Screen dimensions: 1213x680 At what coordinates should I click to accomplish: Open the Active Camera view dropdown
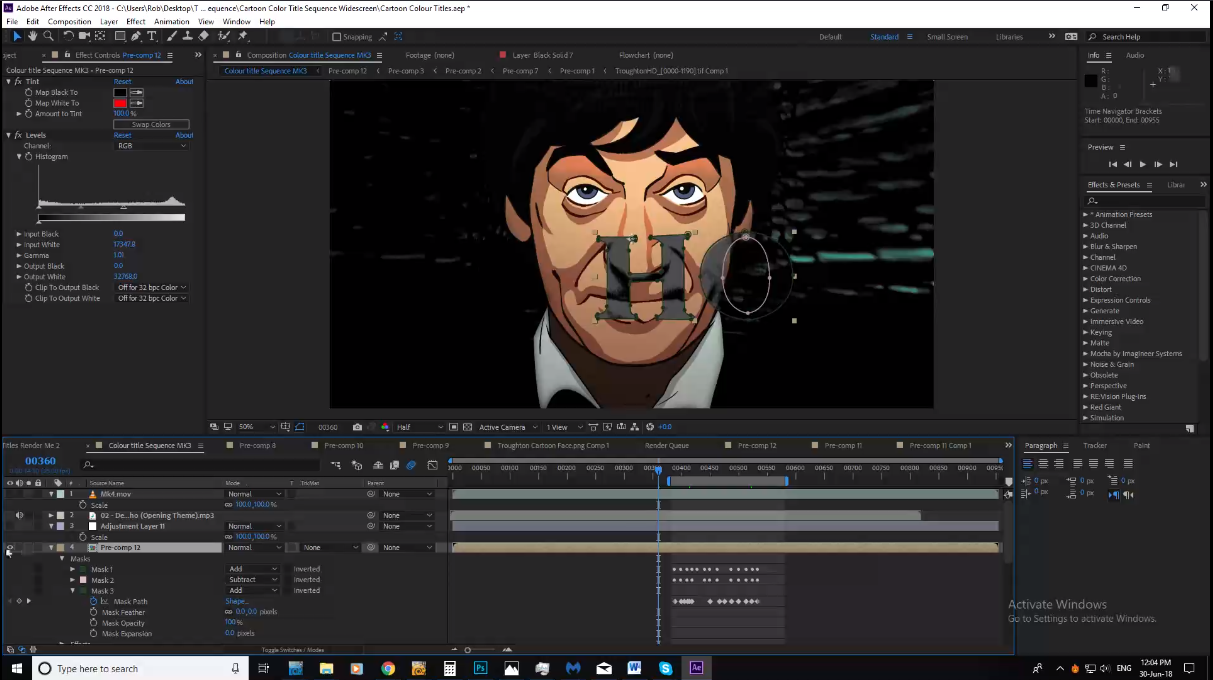click(x=506, y=427)
